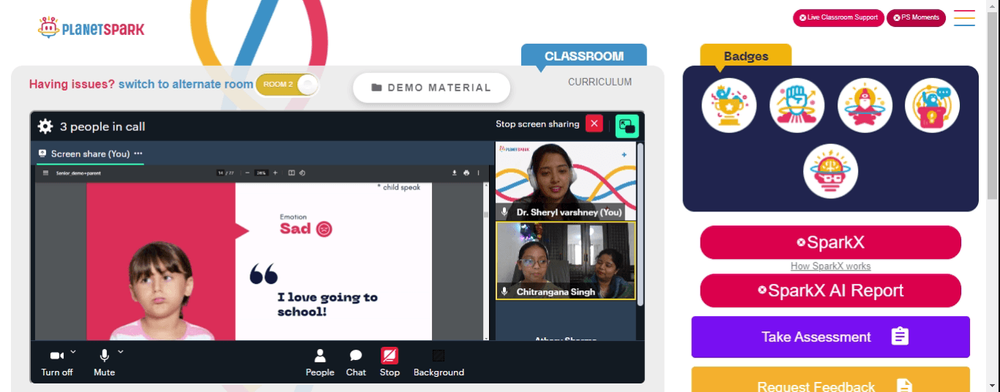Click the Take Assessment button
This screenshot has width=1000, height=392.
pos(830,337)
